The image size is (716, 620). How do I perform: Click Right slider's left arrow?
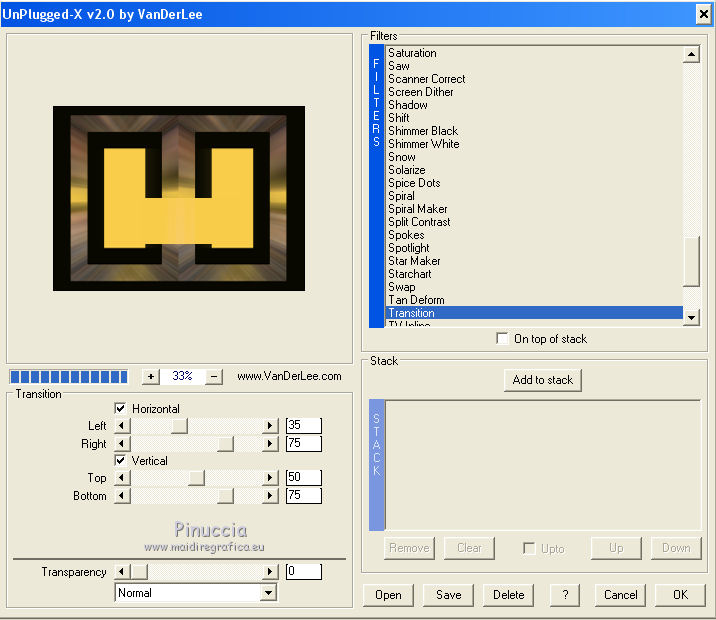(x=122, y=443)
